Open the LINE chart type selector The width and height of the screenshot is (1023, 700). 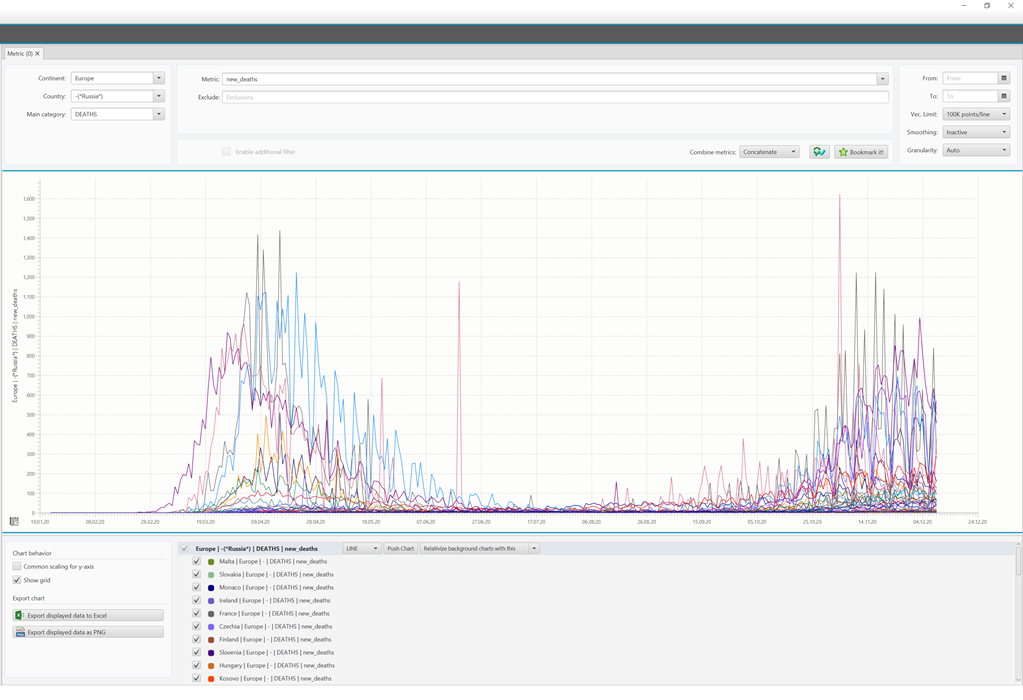pyautogui.click(x=361, y=548)
